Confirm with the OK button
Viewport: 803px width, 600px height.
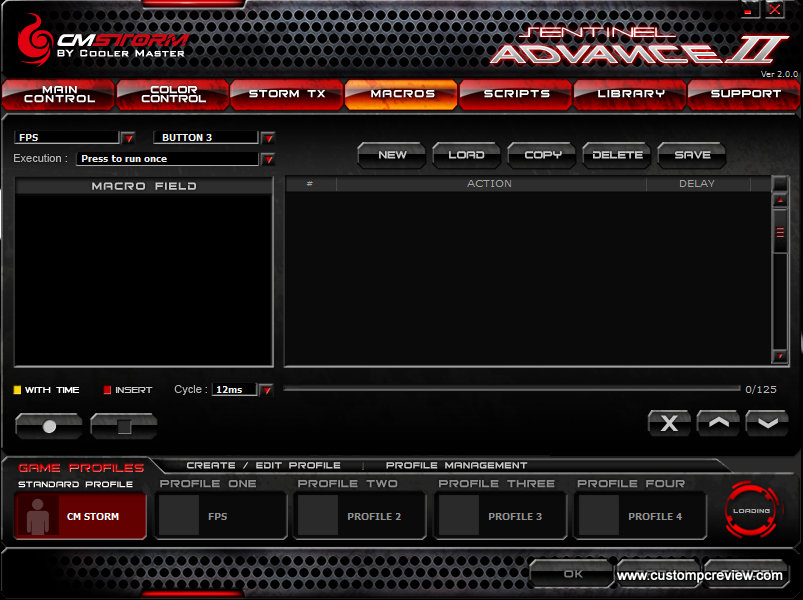click(572, 574)
